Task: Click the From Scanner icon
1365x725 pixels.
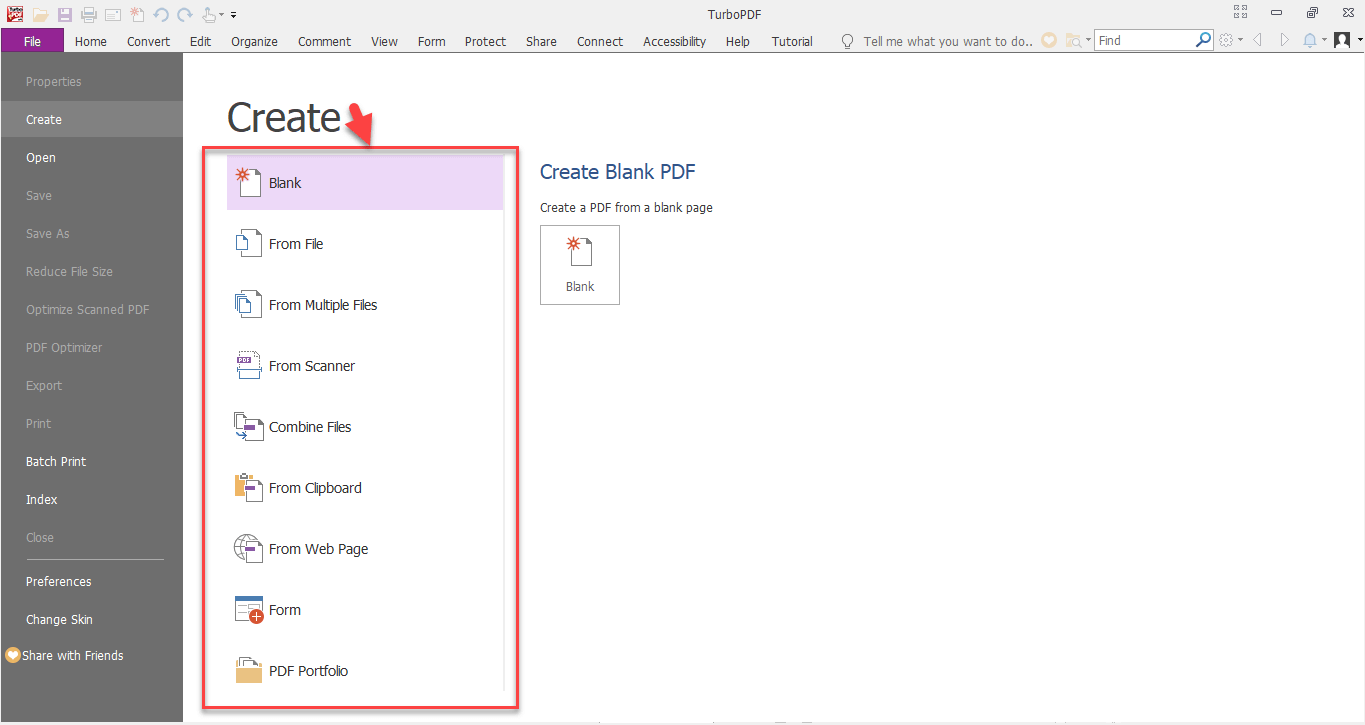Action: tap(248, 365)
